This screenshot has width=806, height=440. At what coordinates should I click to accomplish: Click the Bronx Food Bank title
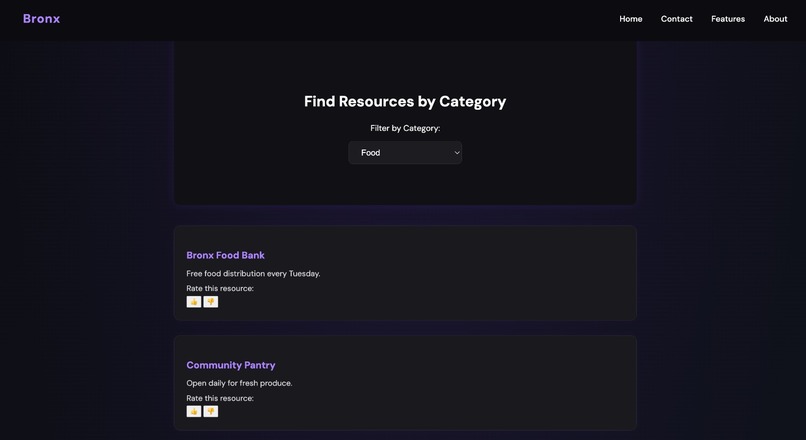coord(225,255)
